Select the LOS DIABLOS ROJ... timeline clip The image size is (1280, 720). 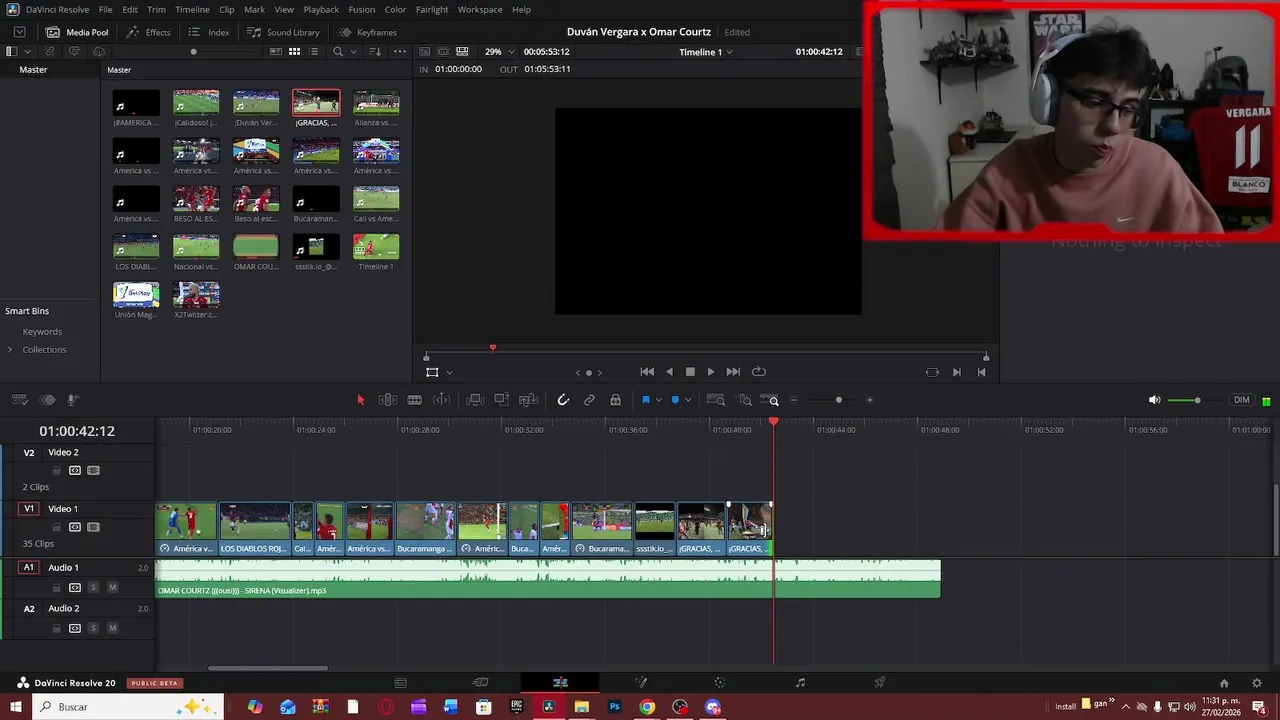[255, 528]
